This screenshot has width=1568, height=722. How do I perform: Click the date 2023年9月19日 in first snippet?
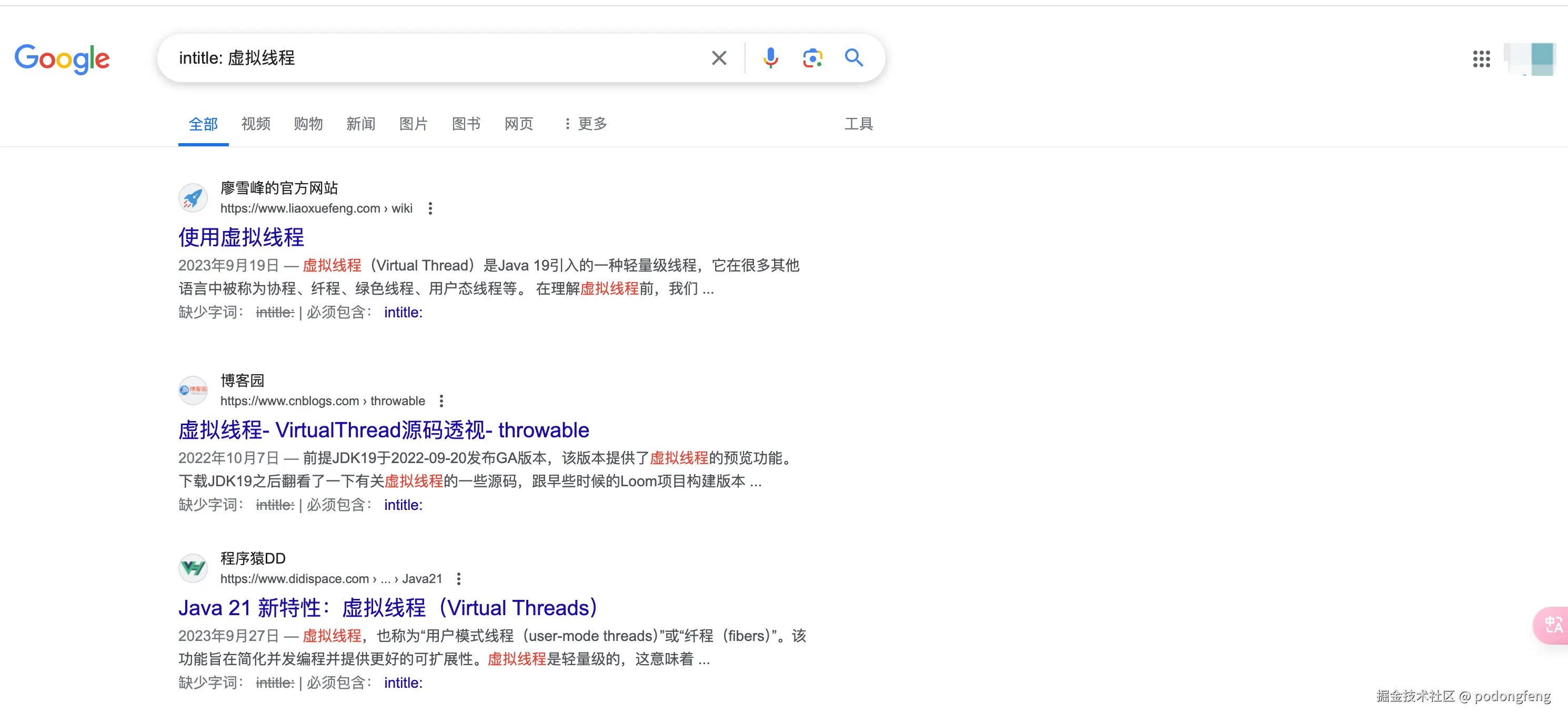(229, 265)
